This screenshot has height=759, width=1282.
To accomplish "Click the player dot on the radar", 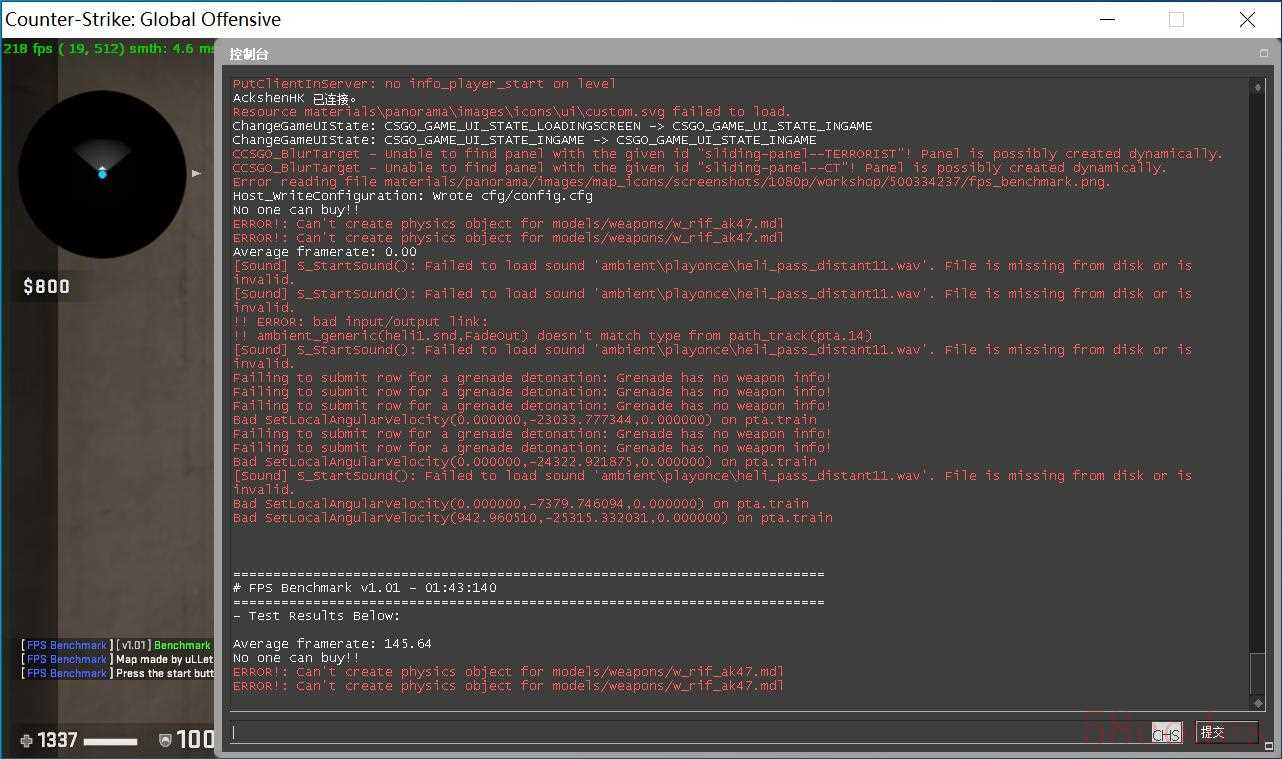I will tap(102, 174).
